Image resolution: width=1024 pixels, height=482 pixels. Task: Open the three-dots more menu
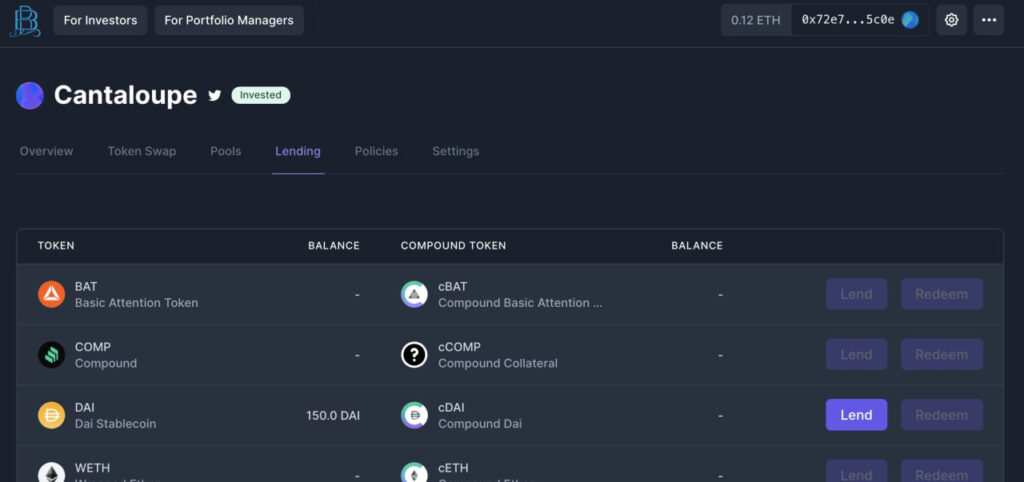tap(989, 20)
